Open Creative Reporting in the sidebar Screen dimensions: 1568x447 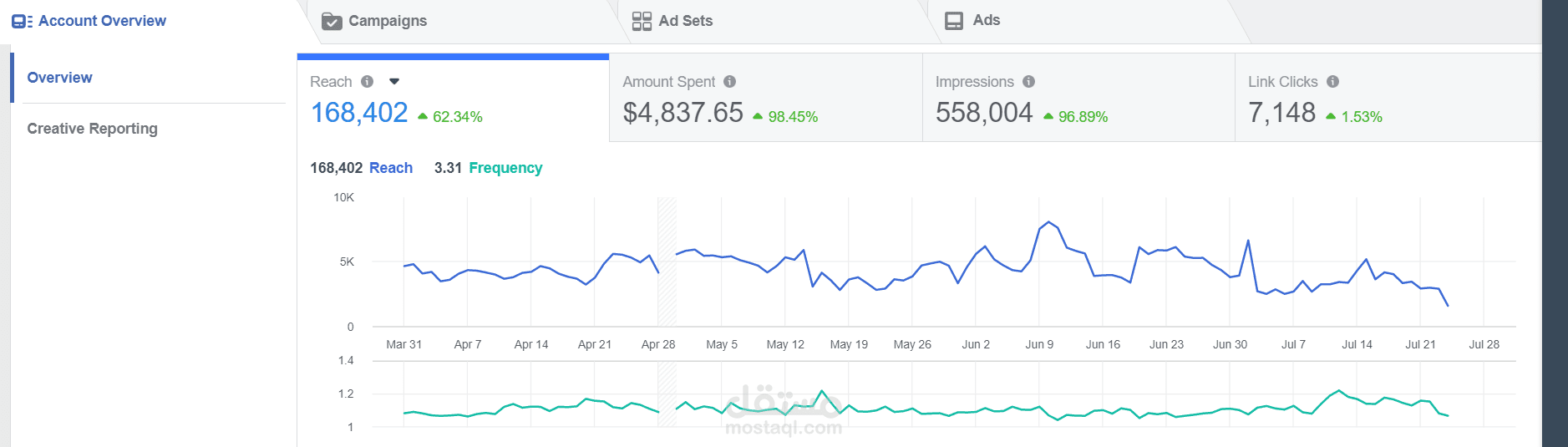pyautogui.click(x=92, y=129)
